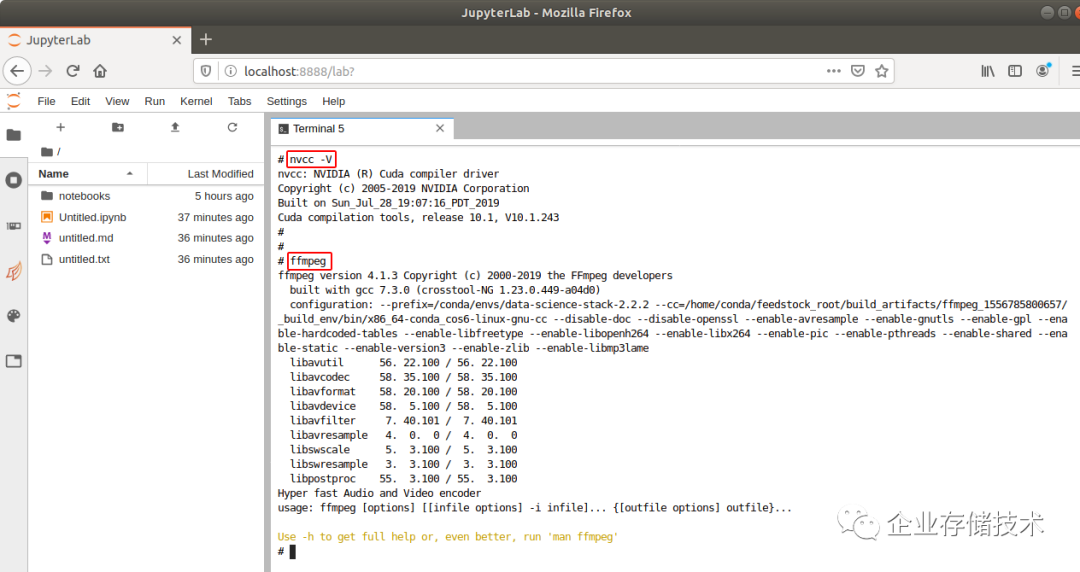Select Untitled.ipynb file
This screenshot has width=1080, height=572.
tap(147, 217)
